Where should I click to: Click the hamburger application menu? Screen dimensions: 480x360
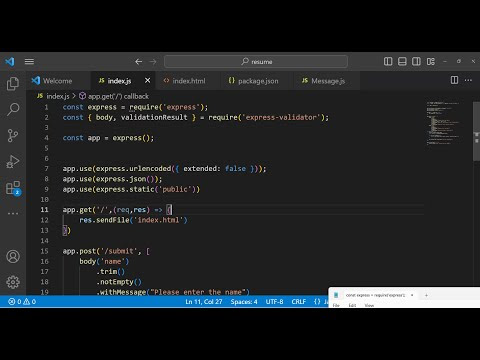click(29, 61)
